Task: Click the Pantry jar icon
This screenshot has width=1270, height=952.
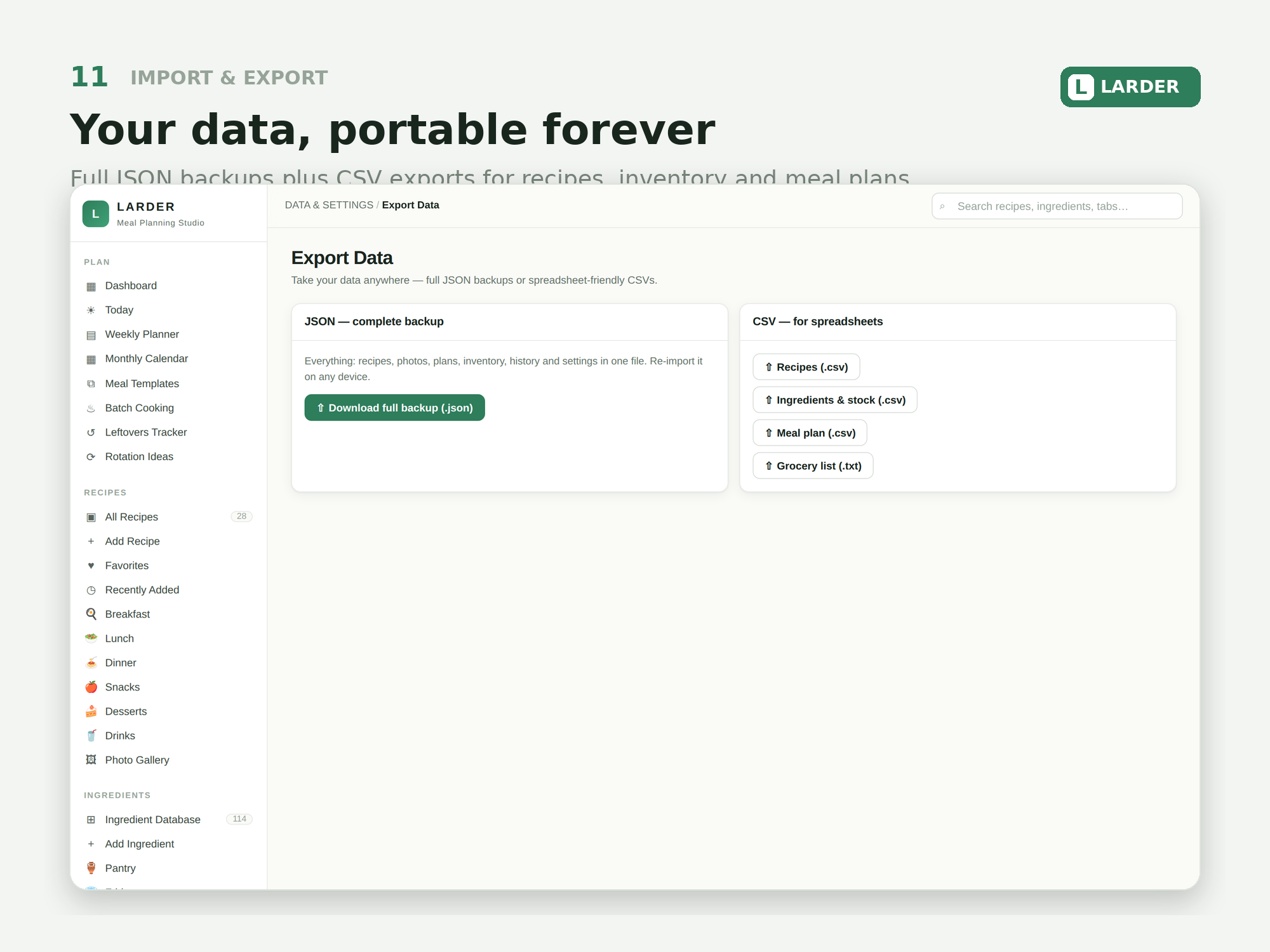Action: pyautogui.click(x=91, y=868)
